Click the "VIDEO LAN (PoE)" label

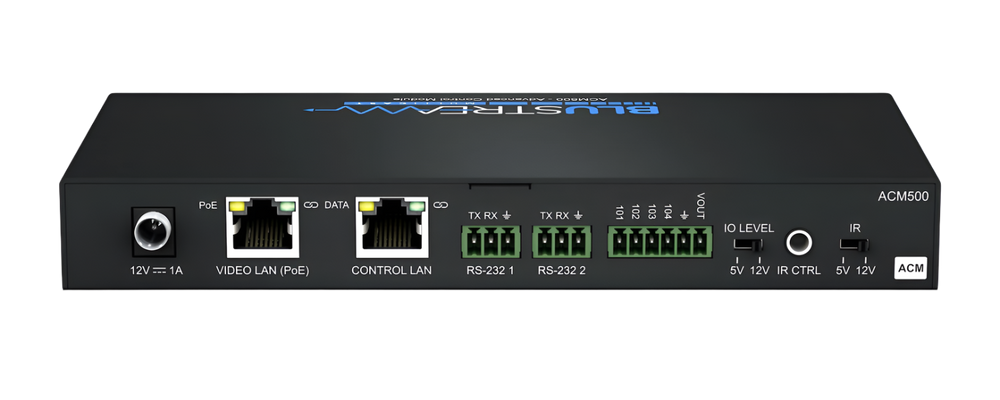(x=264, y=271)
